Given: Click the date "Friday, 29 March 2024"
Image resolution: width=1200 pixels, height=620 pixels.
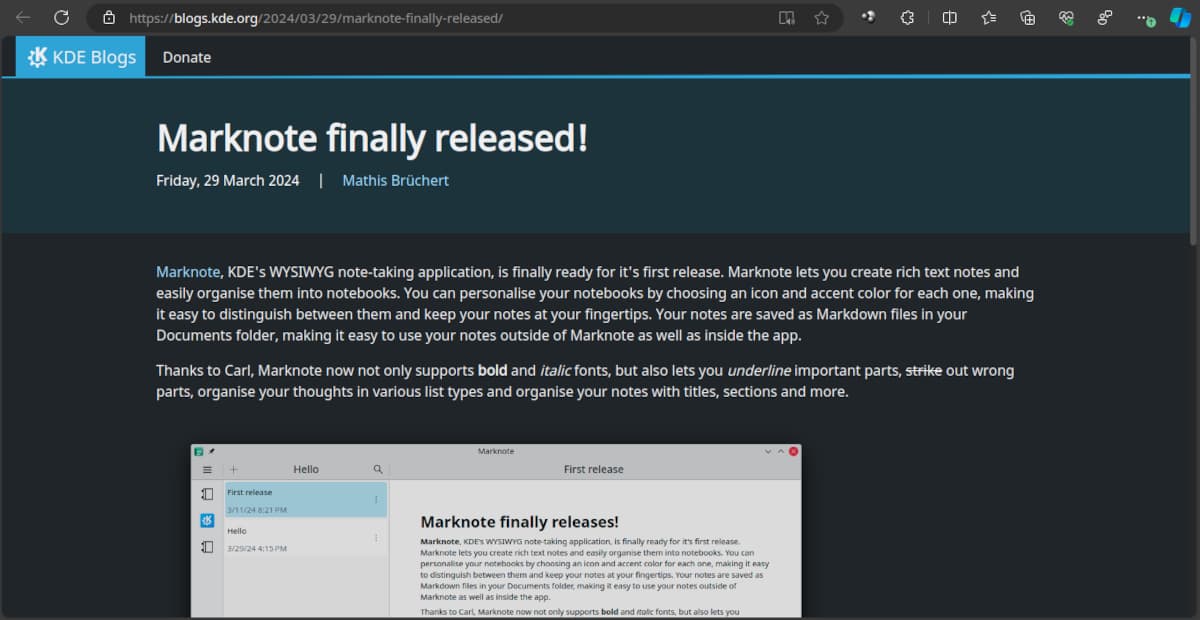Looking at the screenshot, I should [228, 181].
